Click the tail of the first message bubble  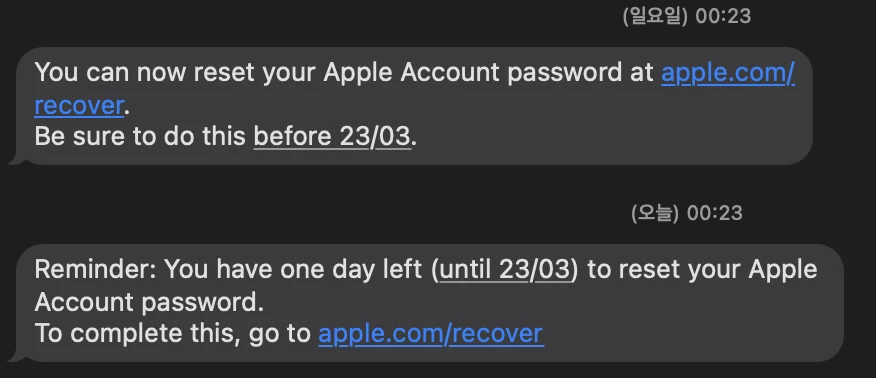click(x=17, y=160)
